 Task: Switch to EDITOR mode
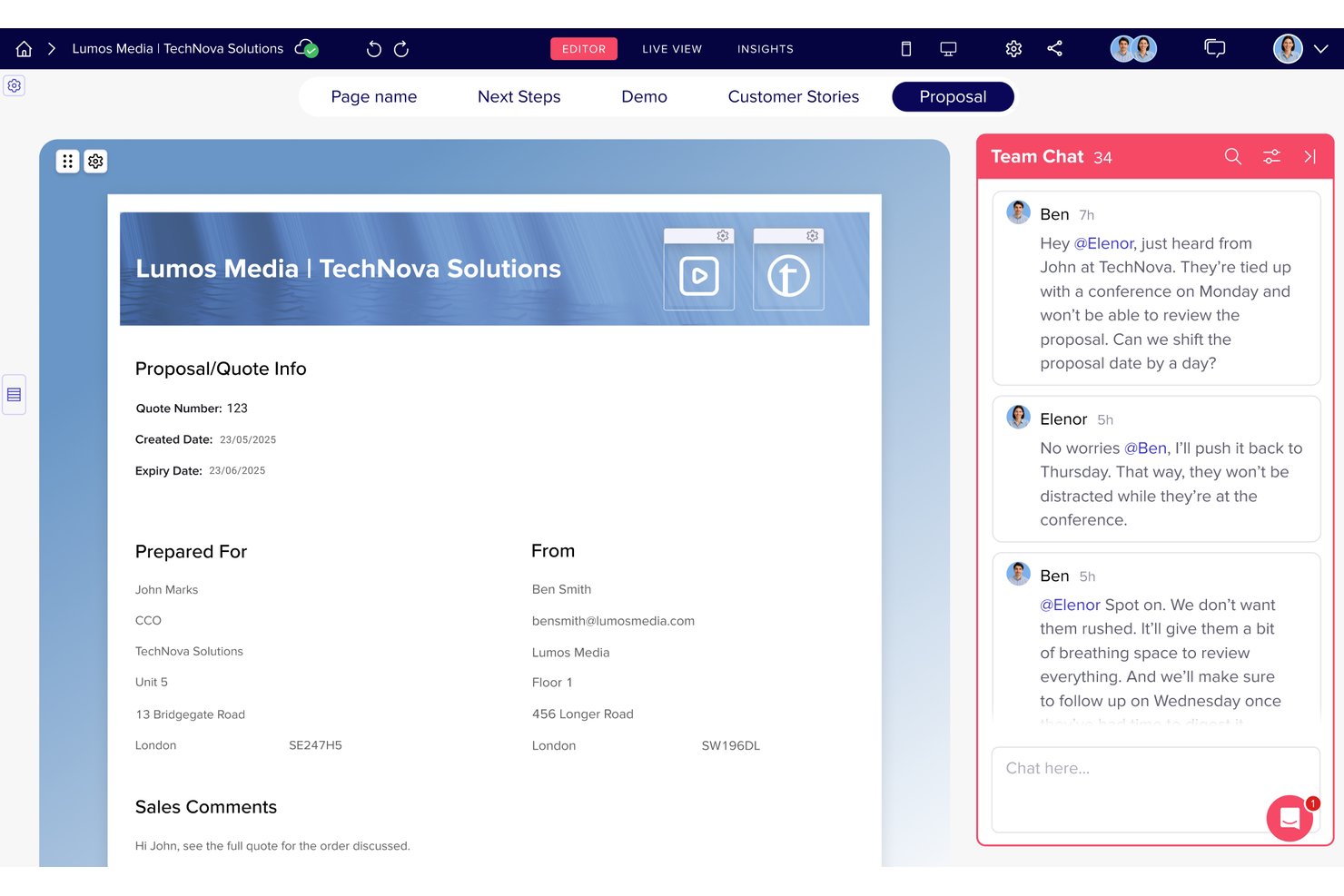[x=584, y=49]
